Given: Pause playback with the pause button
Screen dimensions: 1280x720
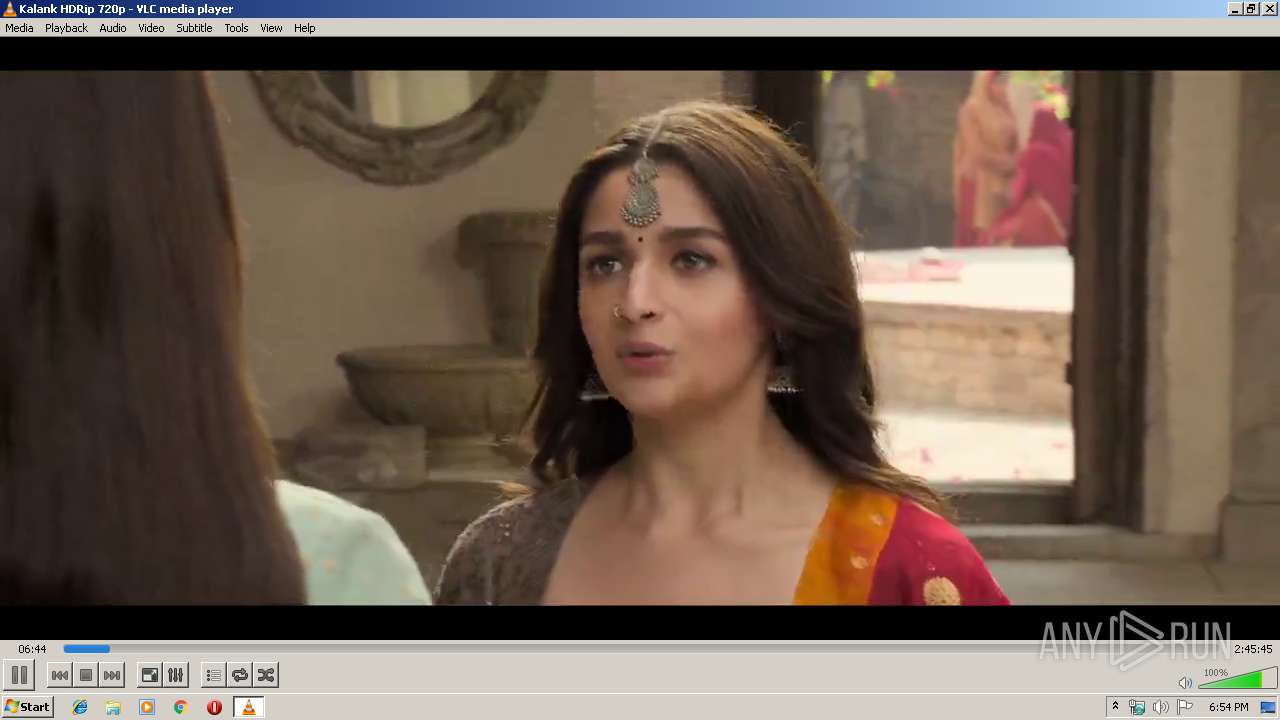Looking at the screenshot, I should 19,675.
